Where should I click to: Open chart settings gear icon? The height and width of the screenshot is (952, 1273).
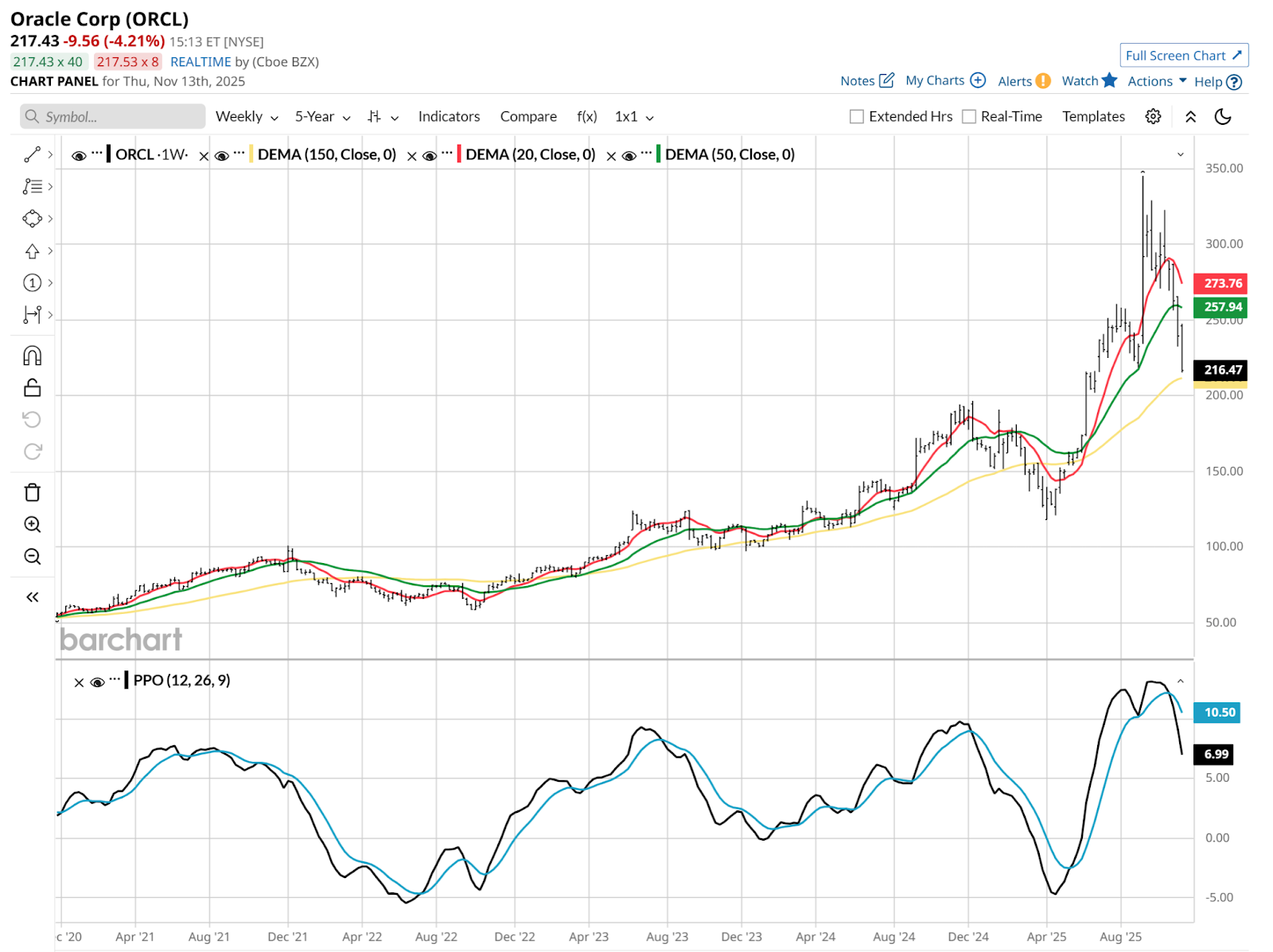pyautogui.click(x=1153, y=117)
